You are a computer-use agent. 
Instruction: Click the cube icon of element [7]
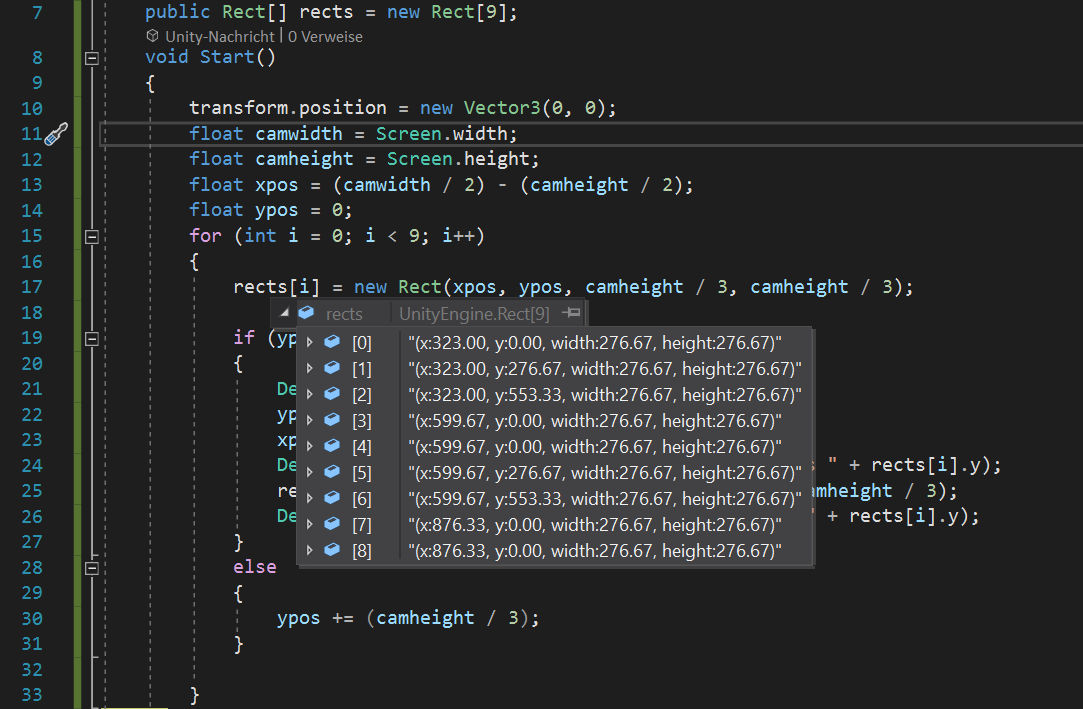[332, 524]
